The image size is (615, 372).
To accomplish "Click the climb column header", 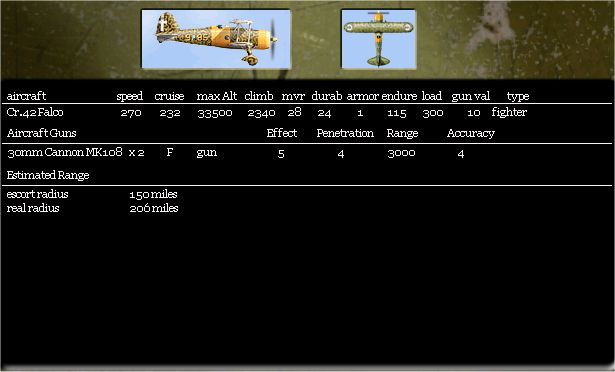I will 259,96.
